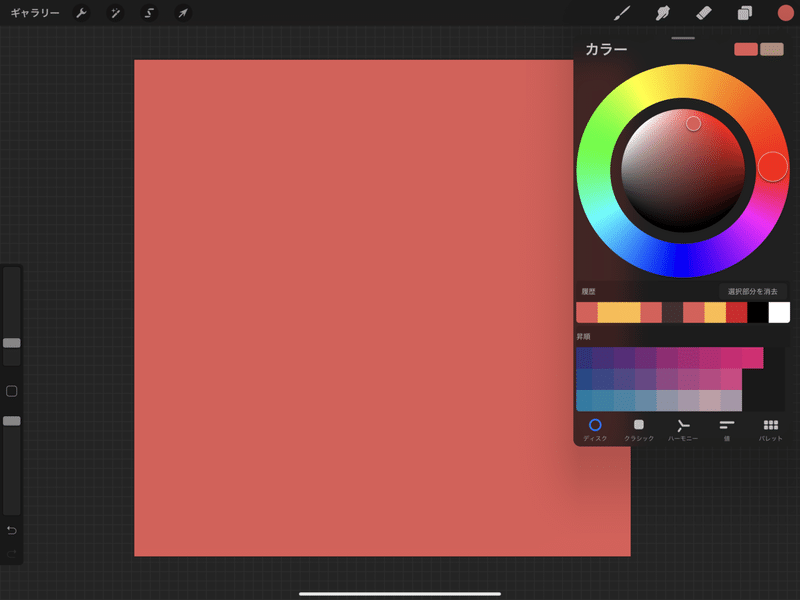
Task: Pick the white swatch in history
Action: tap(779, 312)
